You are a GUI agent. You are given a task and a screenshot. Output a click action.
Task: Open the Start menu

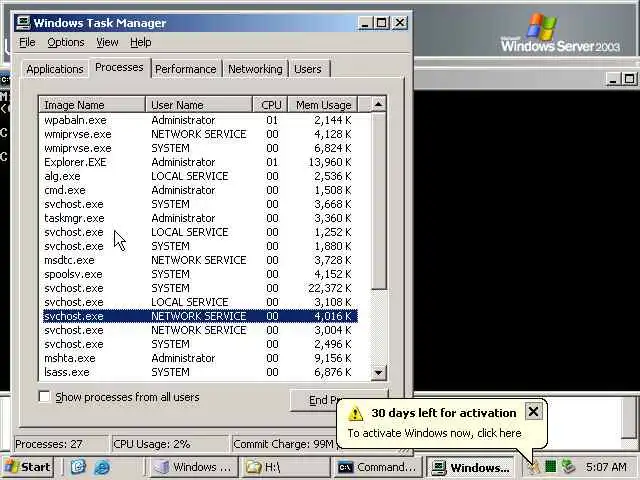point(28,467)
